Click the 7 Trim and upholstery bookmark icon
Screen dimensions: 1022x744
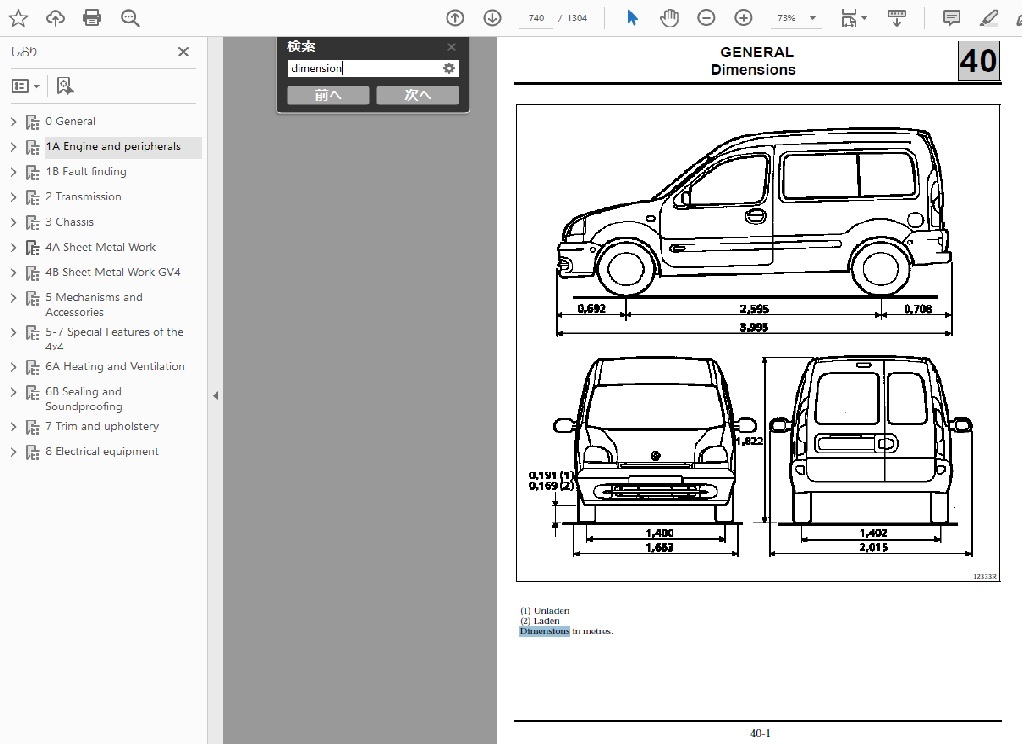click(33, 427)
